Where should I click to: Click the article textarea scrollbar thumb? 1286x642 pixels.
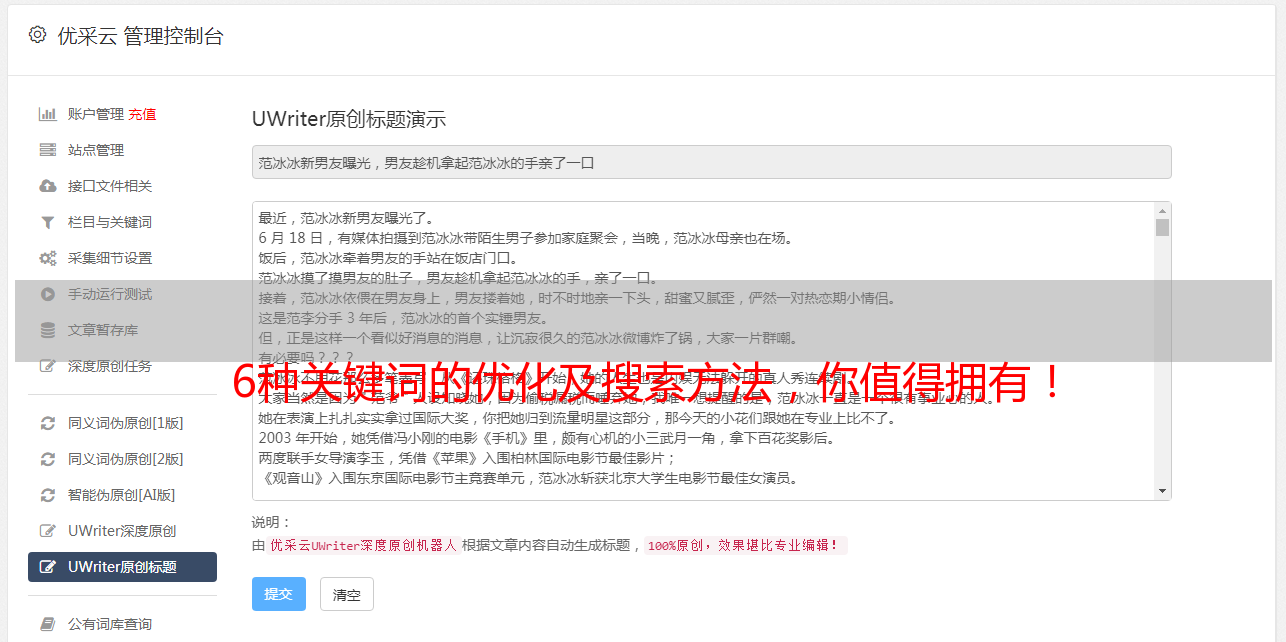coord(1162,228)
